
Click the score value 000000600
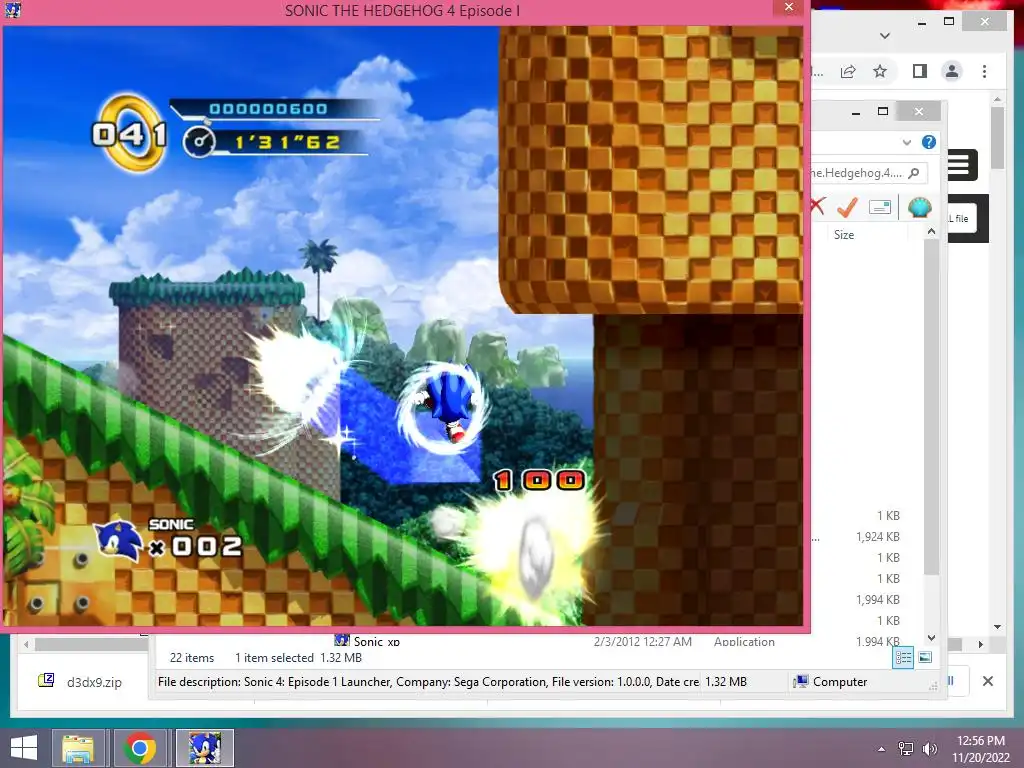click(x=268, y=108)
